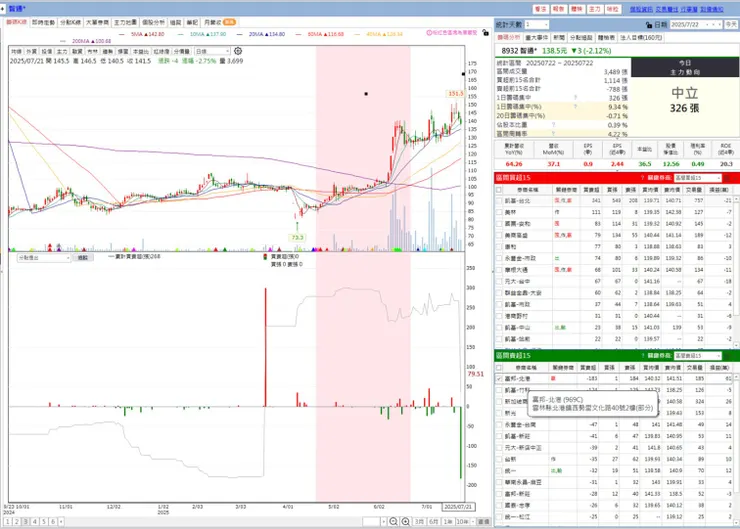Click the 200MA legend color line
Viewport: 740px width, 529px height.
(63, 41)
